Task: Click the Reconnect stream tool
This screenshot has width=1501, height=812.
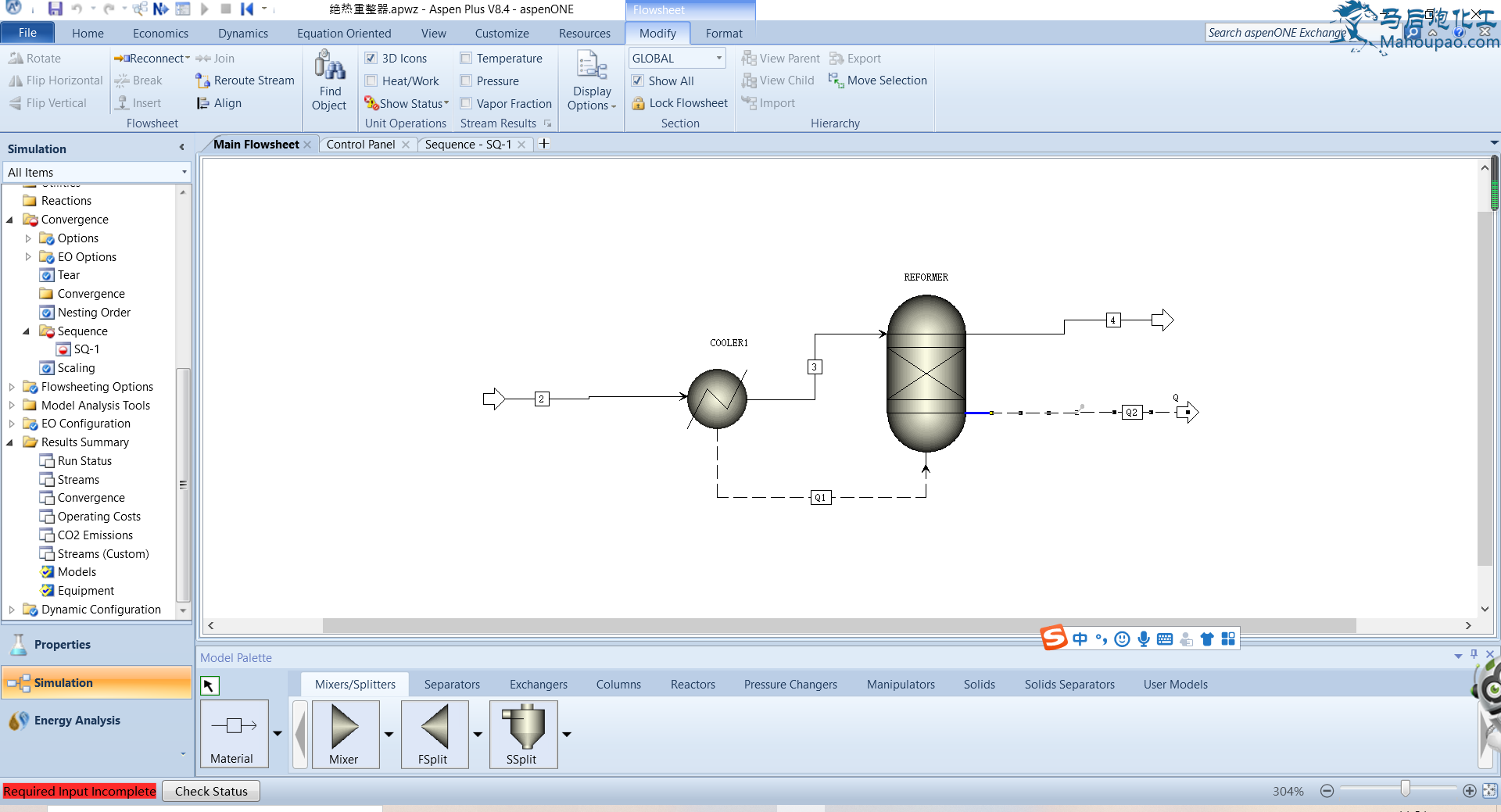Action: [152, 59]
